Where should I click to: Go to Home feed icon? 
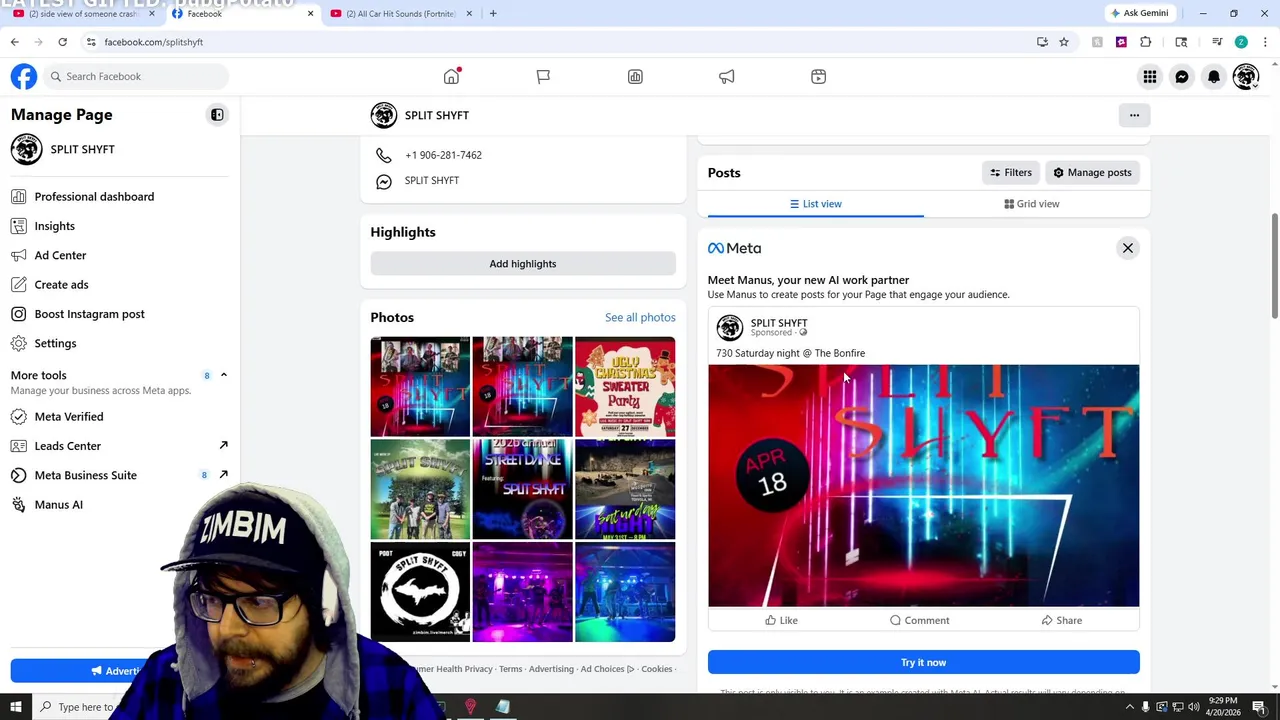tap(452, 76)
